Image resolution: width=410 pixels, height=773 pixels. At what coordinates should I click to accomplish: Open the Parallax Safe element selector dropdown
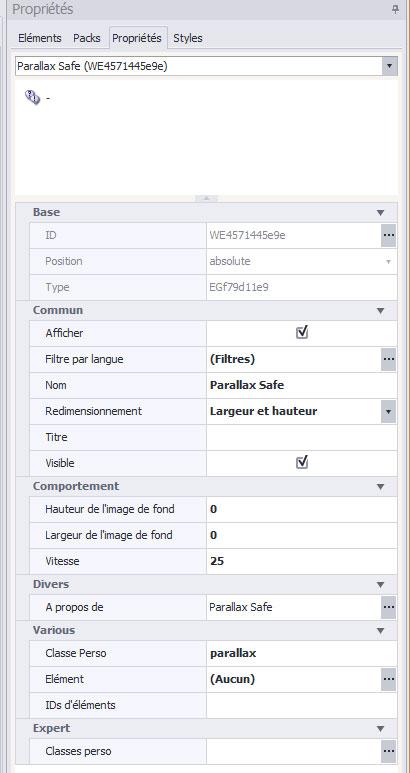pyautogui.click(x=390, y=66)
